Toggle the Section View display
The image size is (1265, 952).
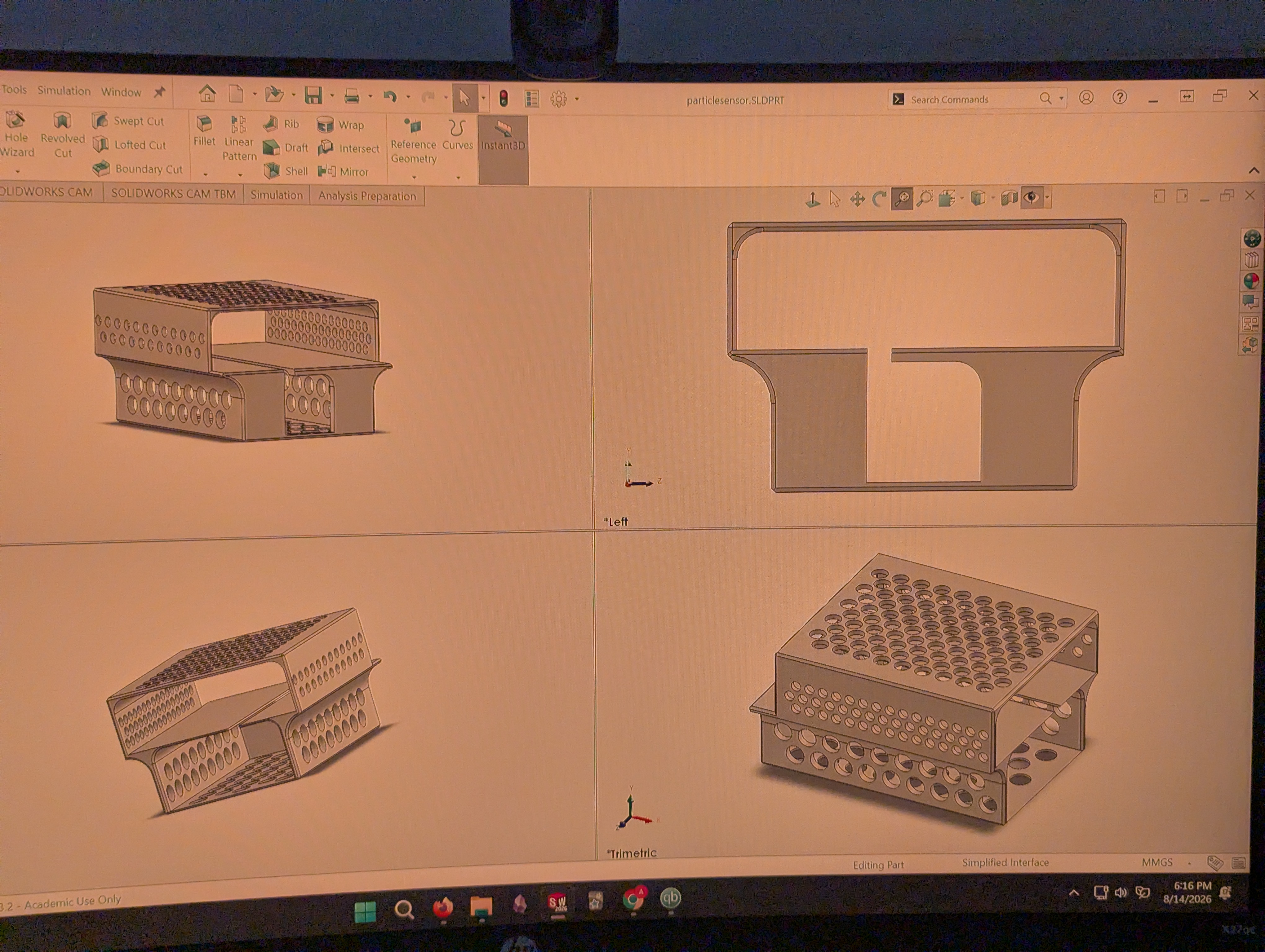1009,198
